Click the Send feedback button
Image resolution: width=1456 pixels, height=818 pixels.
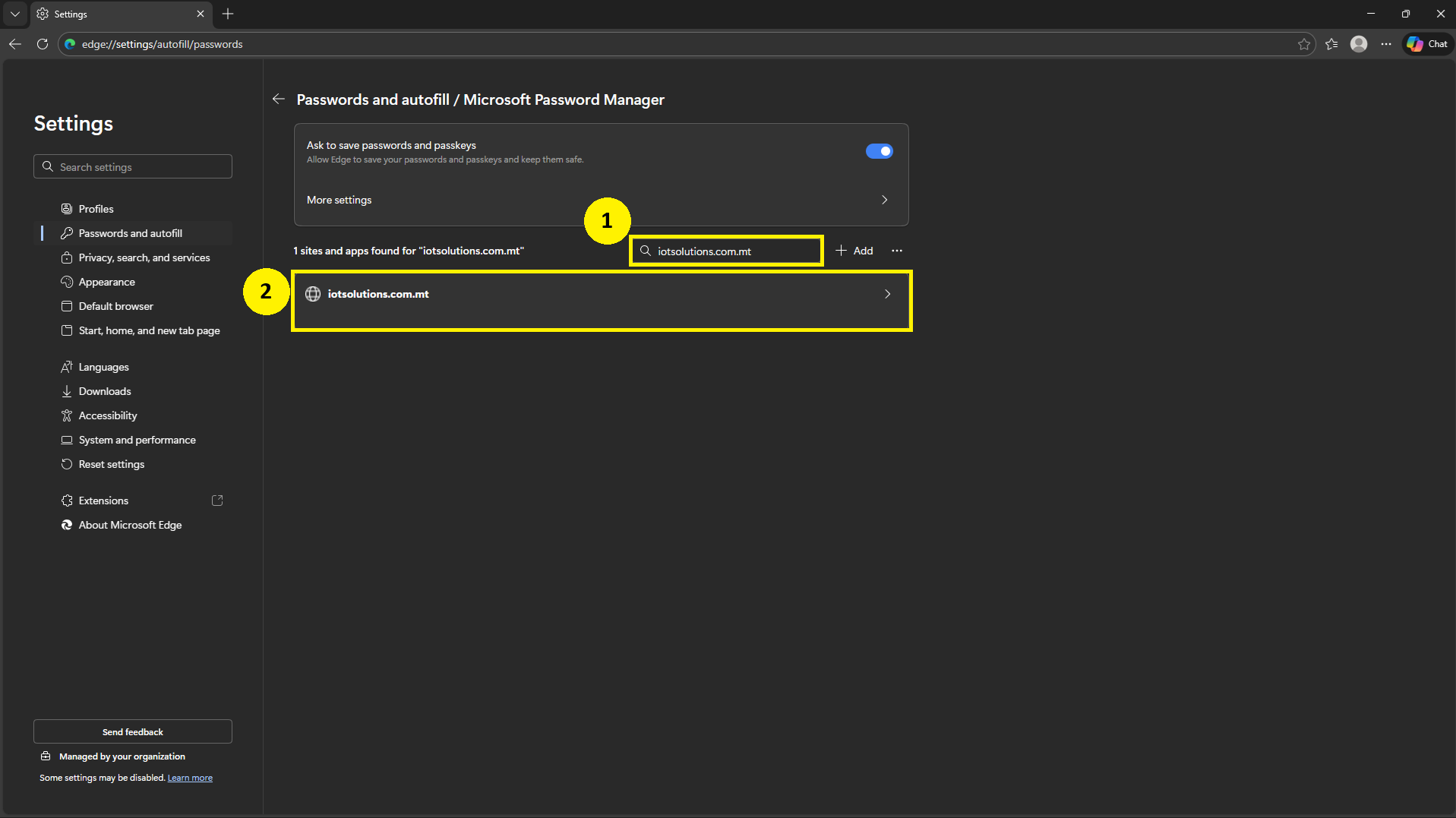click(133, 731)
